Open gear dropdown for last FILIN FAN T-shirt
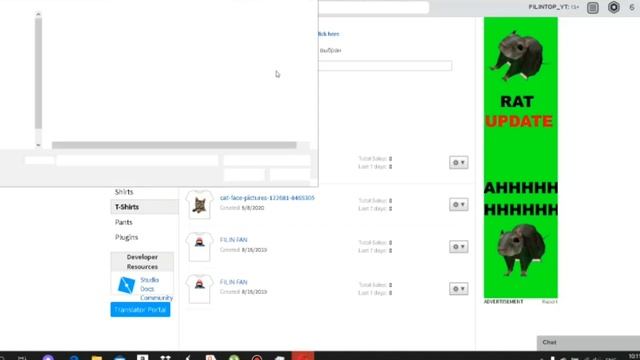This screenshot has height=360, width=640. click(458, 289)
